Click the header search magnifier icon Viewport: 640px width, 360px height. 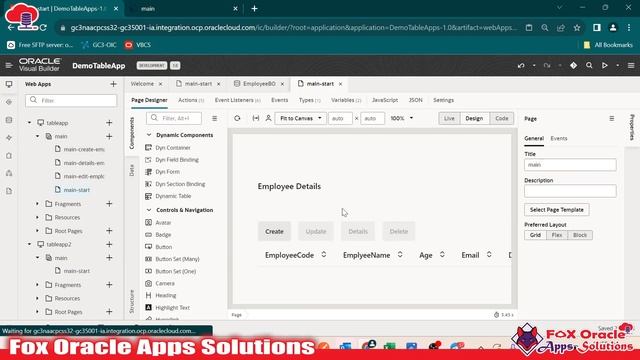(589, 65)
